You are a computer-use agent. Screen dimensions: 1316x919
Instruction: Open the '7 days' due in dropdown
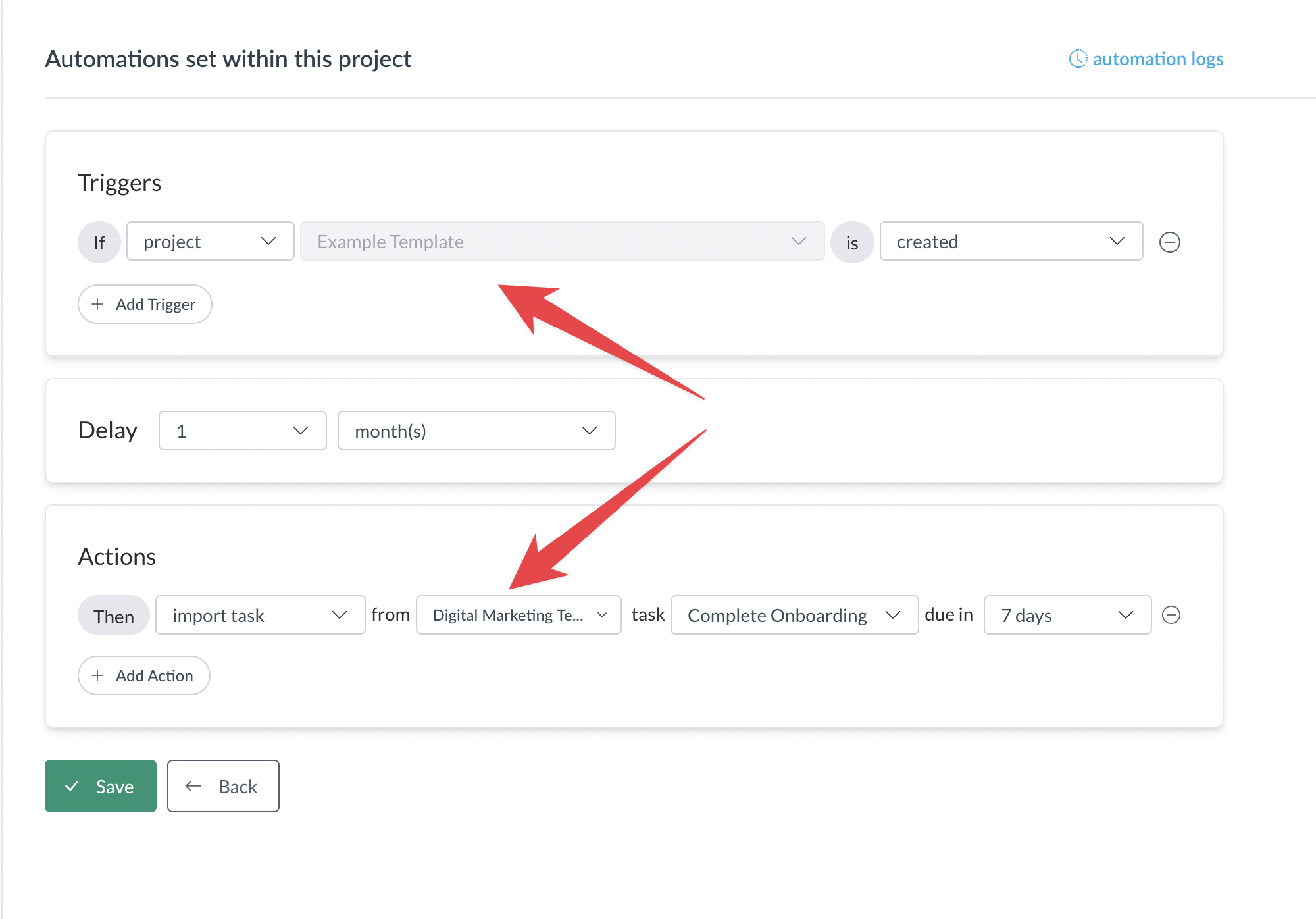[1067, 616]
